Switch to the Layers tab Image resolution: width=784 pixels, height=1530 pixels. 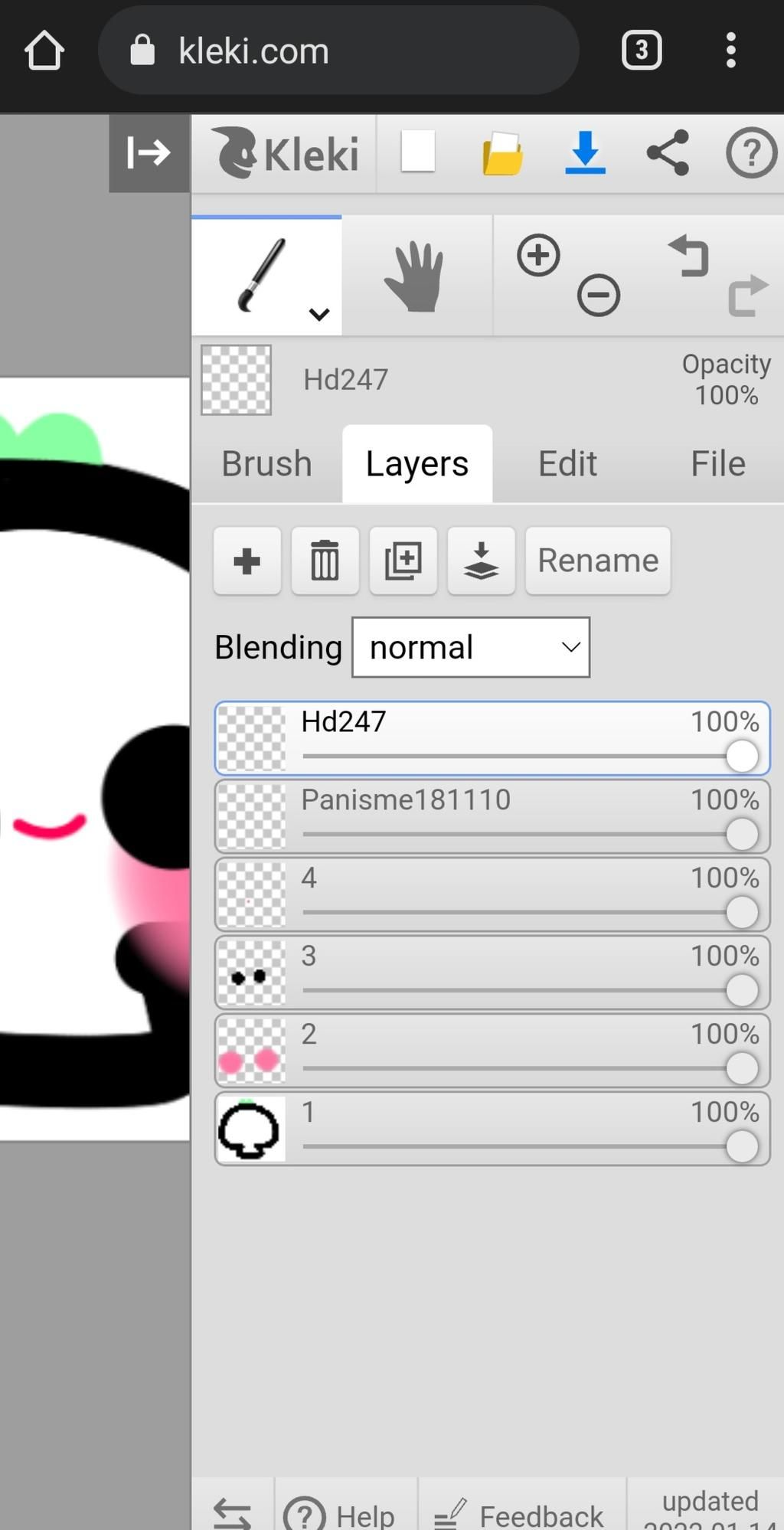click(417, 464)
